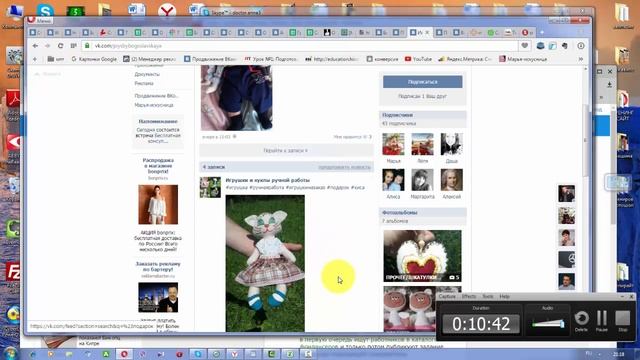Click the Фотоальбомы section header

point(422,213)
